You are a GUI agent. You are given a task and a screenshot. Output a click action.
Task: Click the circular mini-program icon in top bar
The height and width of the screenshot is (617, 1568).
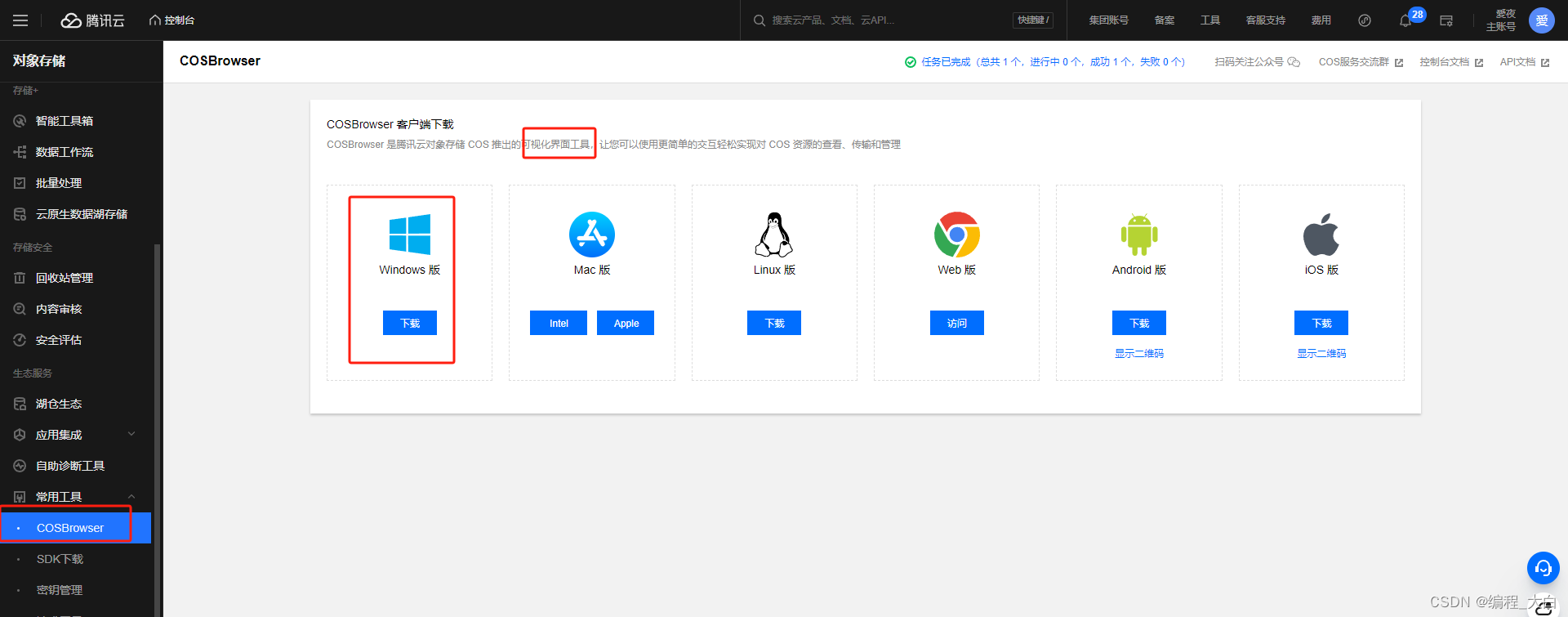1365,20
